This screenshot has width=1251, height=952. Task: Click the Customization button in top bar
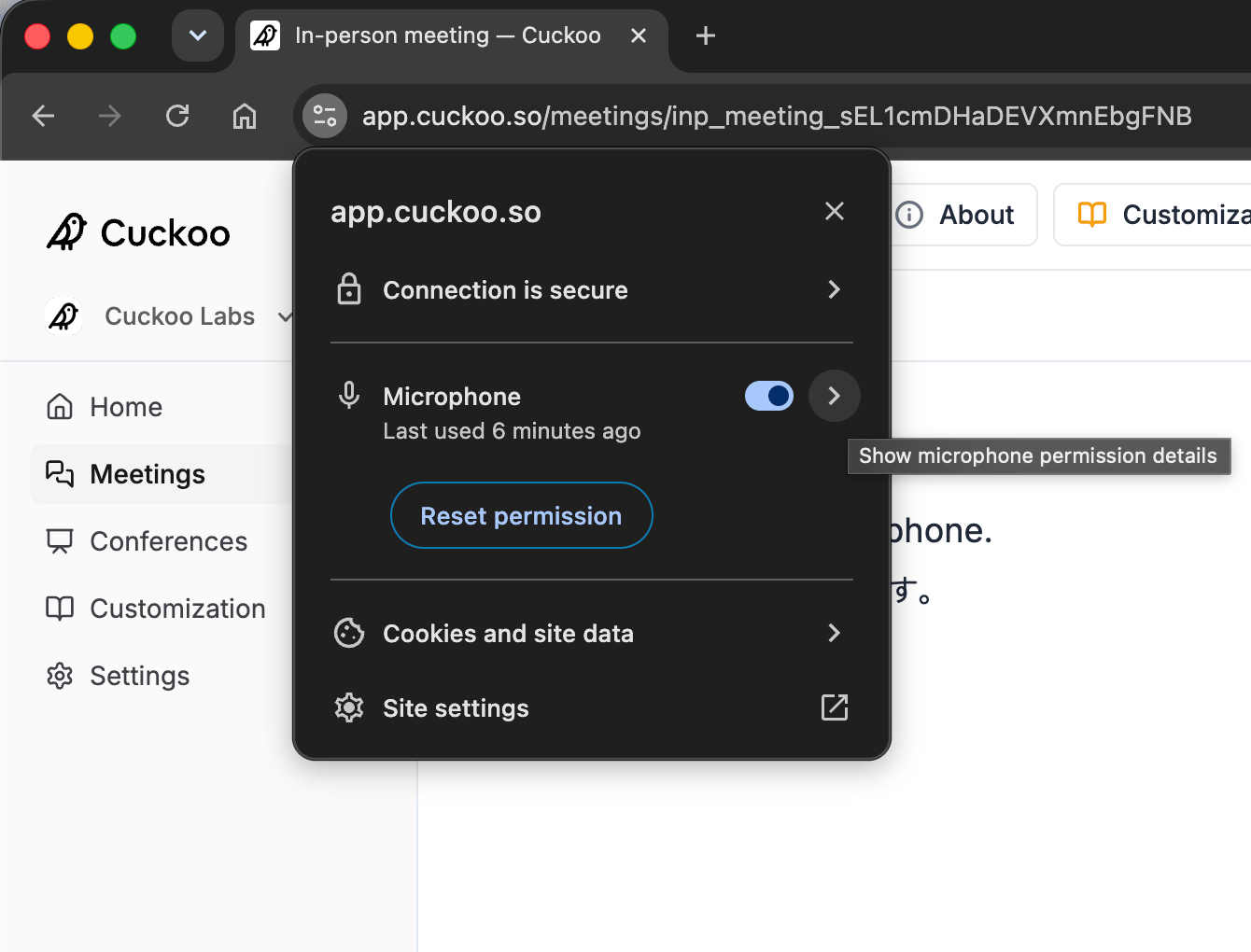click(1154, 215)
